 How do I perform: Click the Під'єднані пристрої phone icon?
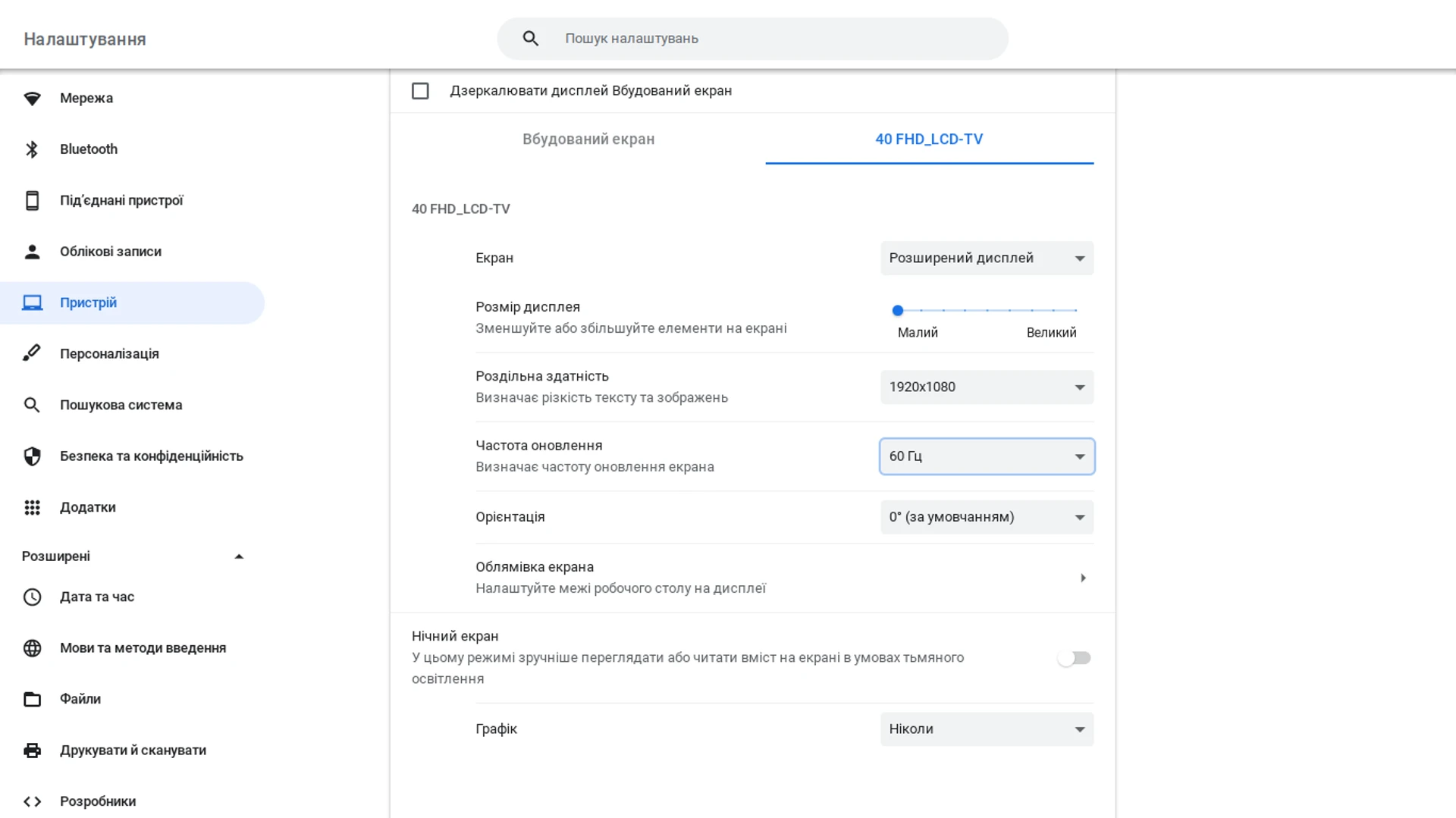[x=32, y=200]
